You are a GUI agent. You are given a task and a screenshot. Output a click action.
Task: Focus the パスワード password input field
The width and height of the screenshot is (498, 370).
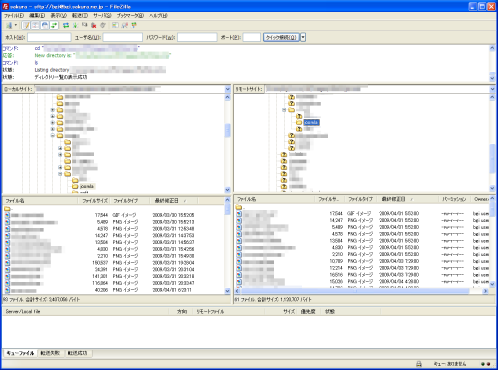(197, 37)
